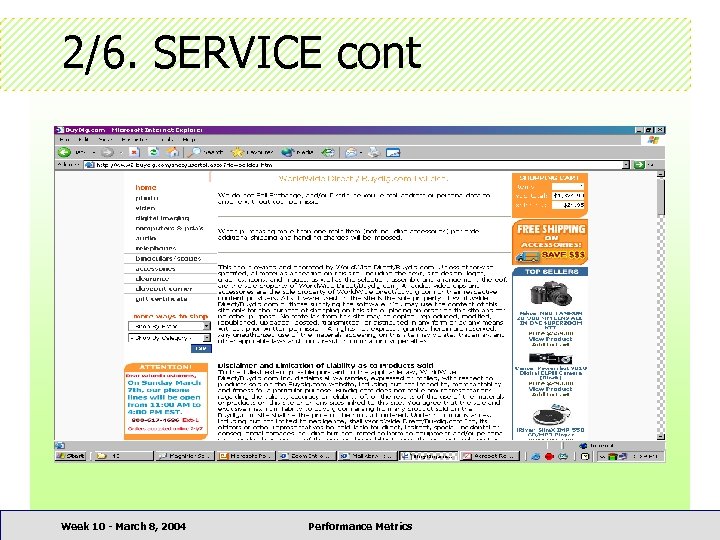Image resolution: width=720 pixels, height=540 pixels.
Task: Click the Refresh page icon
Action: (153, 152)
